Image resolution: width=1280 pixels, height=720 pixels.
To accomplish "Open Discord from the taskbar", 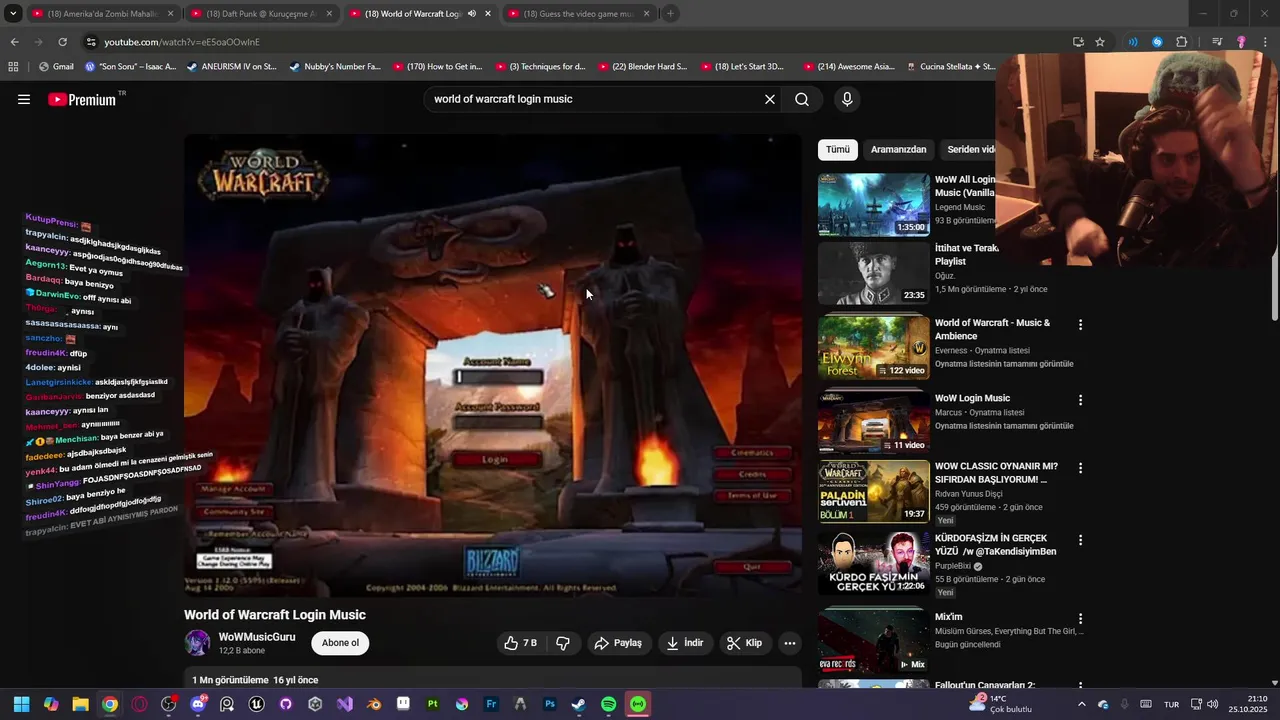I will coord(198,704).
